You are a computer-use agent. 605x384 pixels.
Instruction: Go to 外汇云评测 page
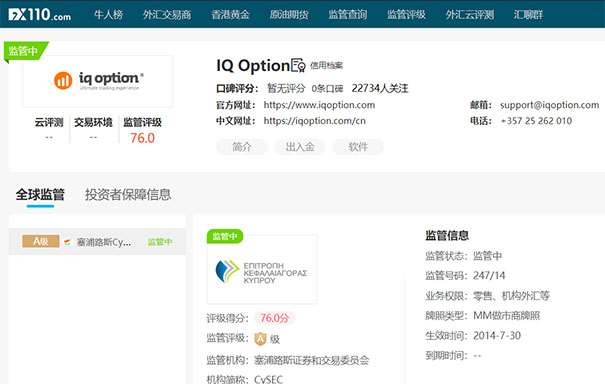click(x=470, y=15)
